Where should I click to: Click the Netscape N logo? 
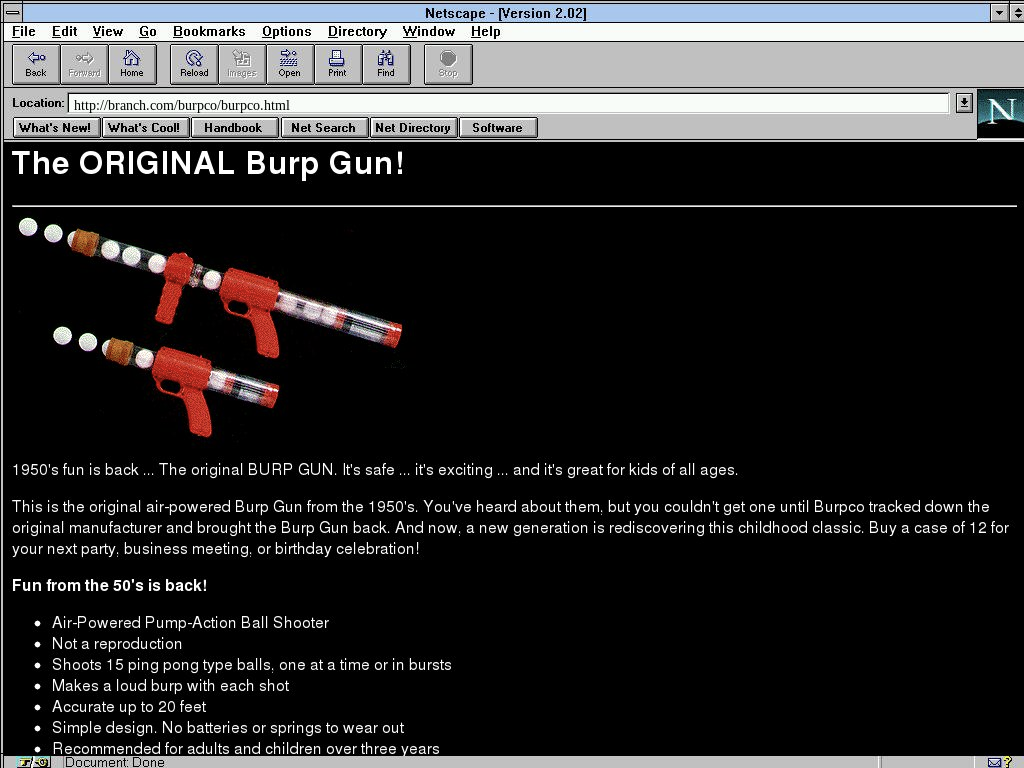click(x=1000, y=113)
